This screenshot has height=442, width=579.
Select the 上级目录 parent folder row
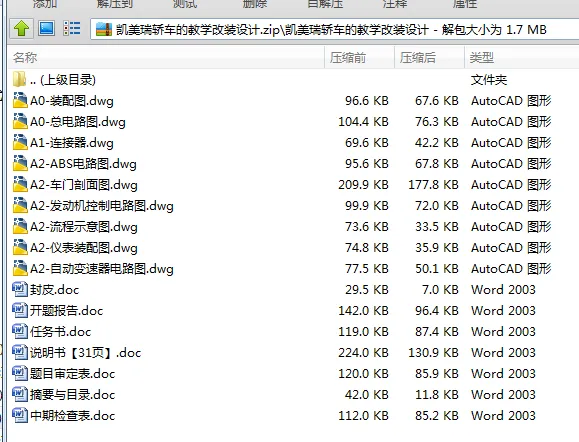pyautogui.click(x=293, y=79)
